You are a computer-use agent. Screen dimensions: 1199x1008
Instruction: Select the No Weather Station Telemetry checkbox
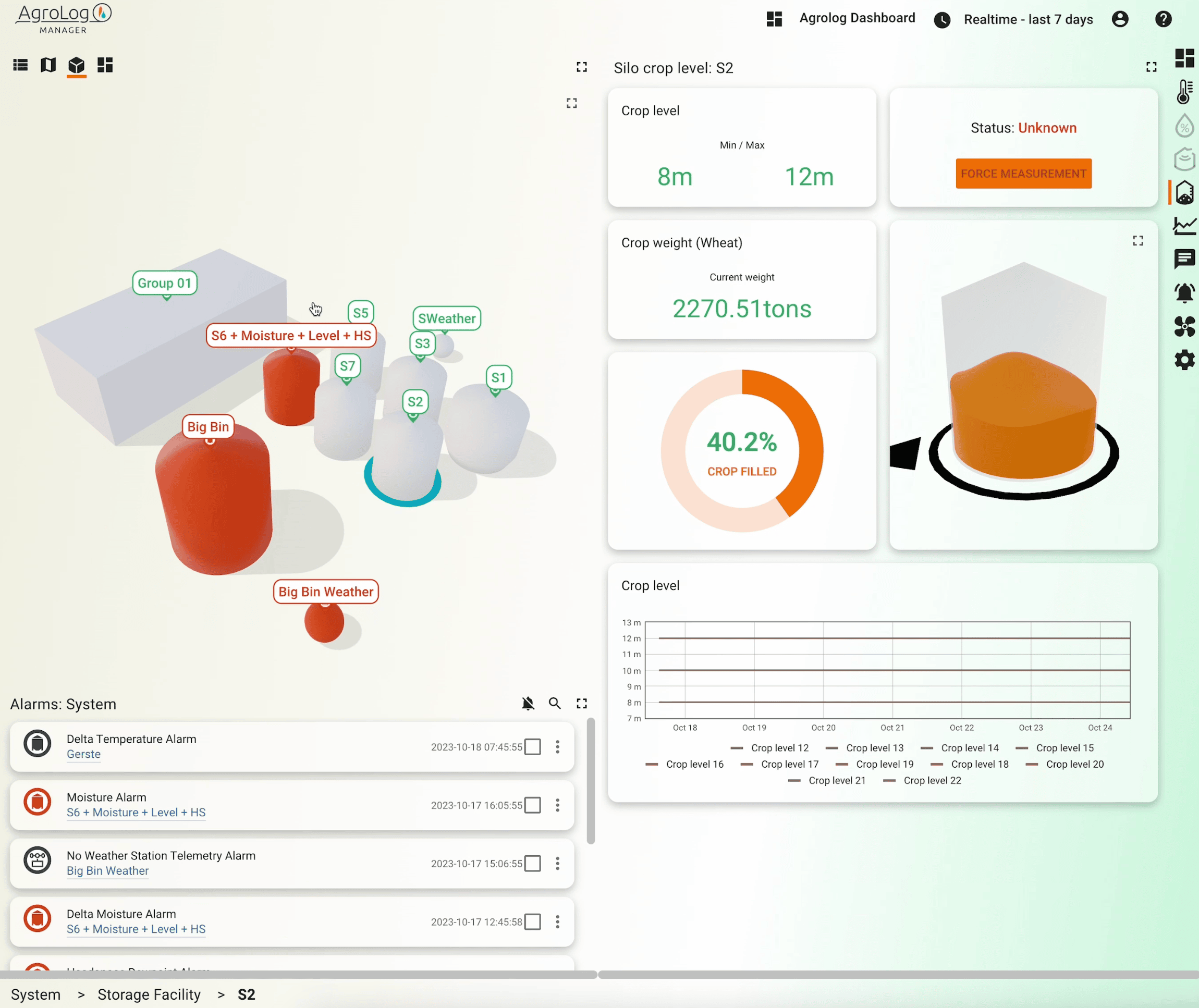[533, 864]
